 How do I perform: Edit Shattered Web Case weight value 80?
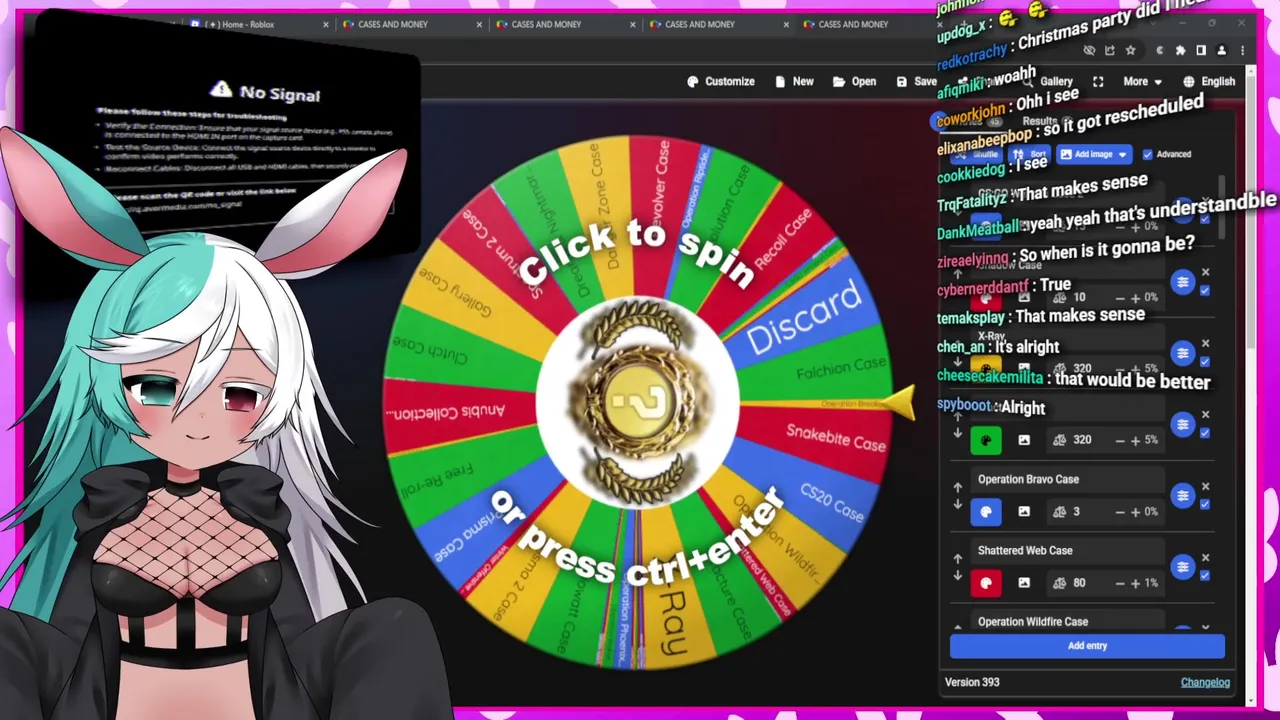coord(1080,583)
